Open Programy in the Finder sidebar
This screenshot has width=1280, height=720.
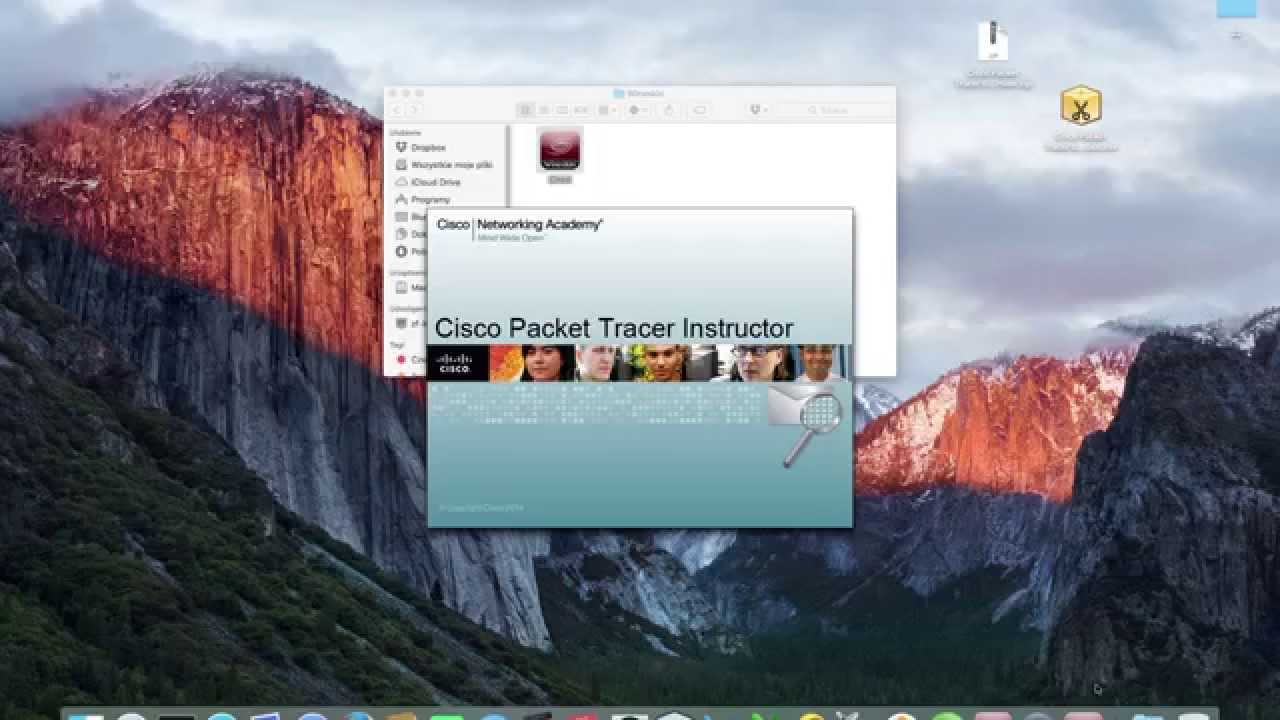pyautogui.click(x=430, y=199)
